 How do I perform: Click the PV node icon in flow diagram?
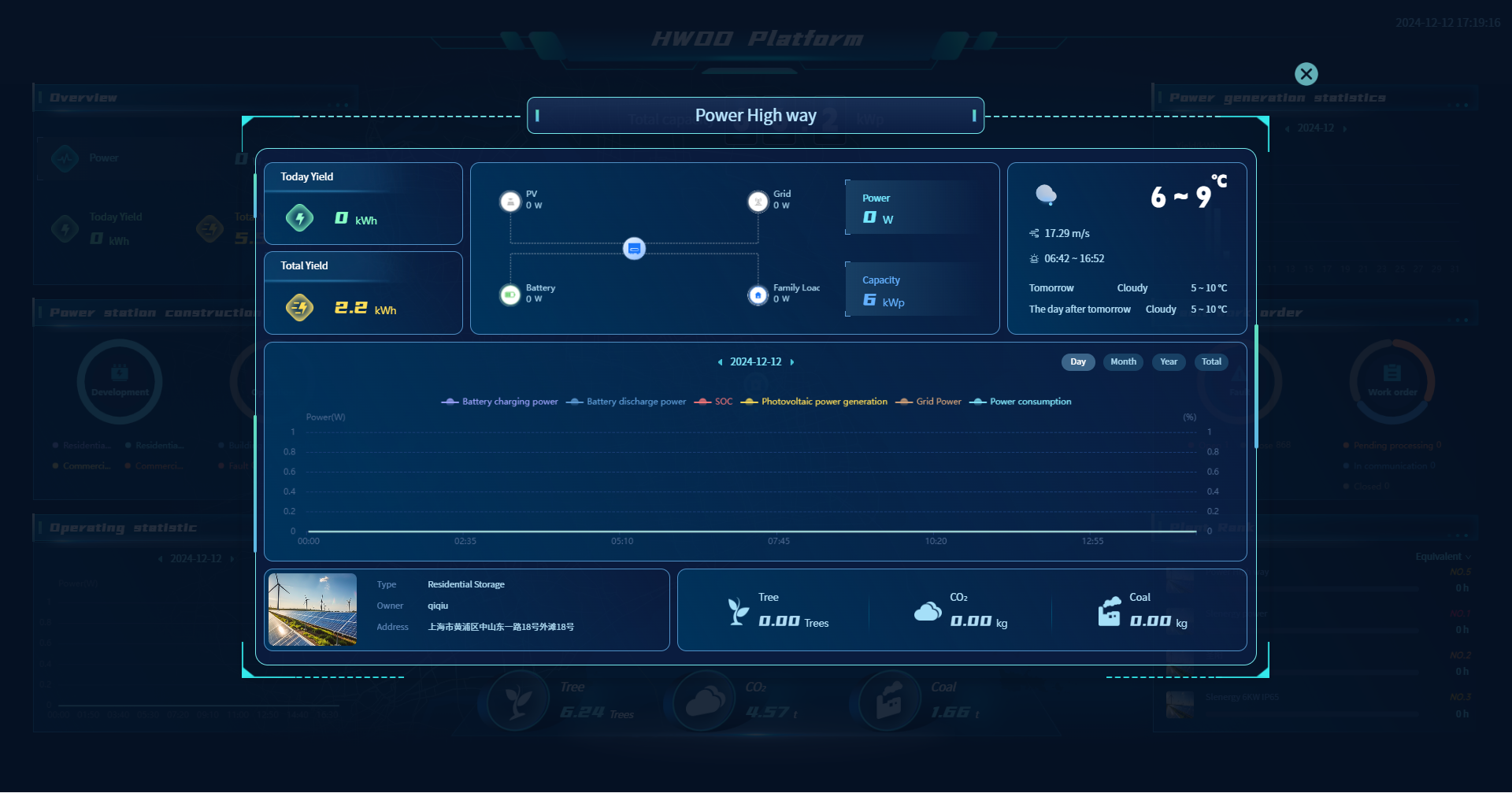(x=510, y=202)
